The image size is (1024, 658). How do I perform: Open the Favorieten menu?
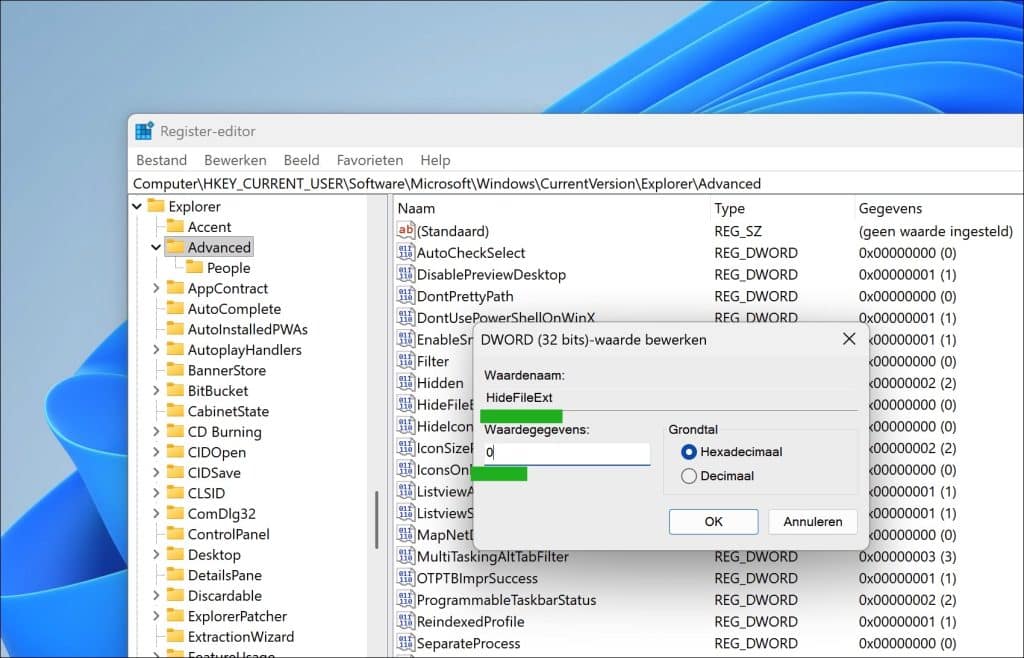point(370,160)
